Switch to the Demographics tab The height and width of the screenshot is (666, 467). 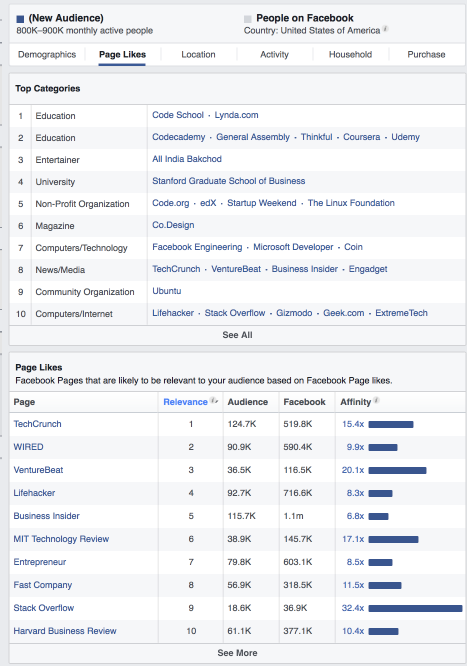point(47,54)
